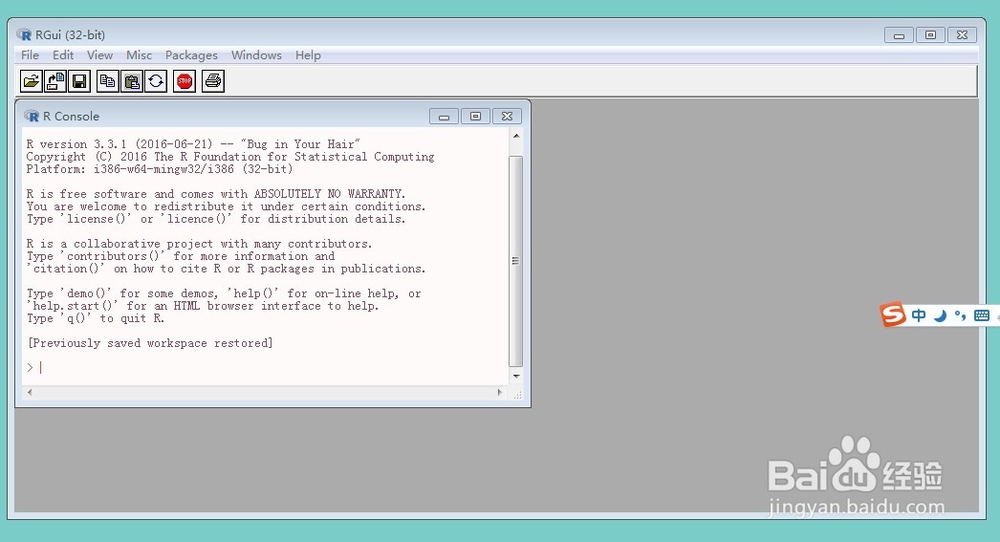Click the console prompt input line
This screenshot has height=542, width=1000.
pyautogui.click(x=265, y=367)
